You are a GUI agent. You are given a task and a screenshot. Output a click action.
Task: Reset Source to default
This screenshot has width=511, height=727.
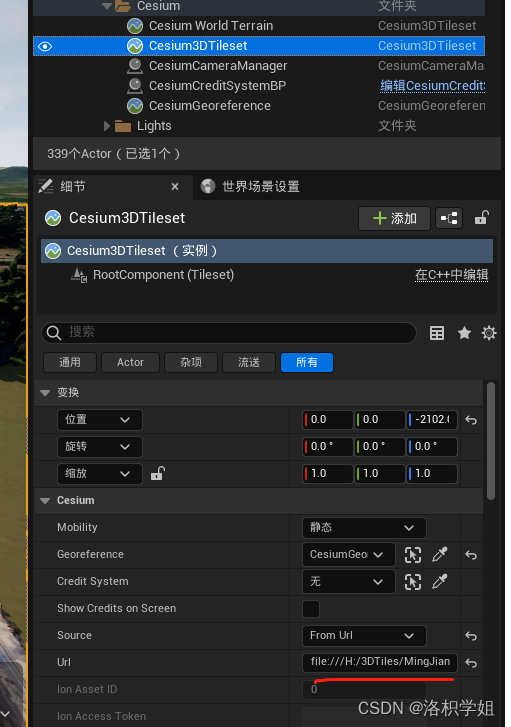click(x=471, y=636)
